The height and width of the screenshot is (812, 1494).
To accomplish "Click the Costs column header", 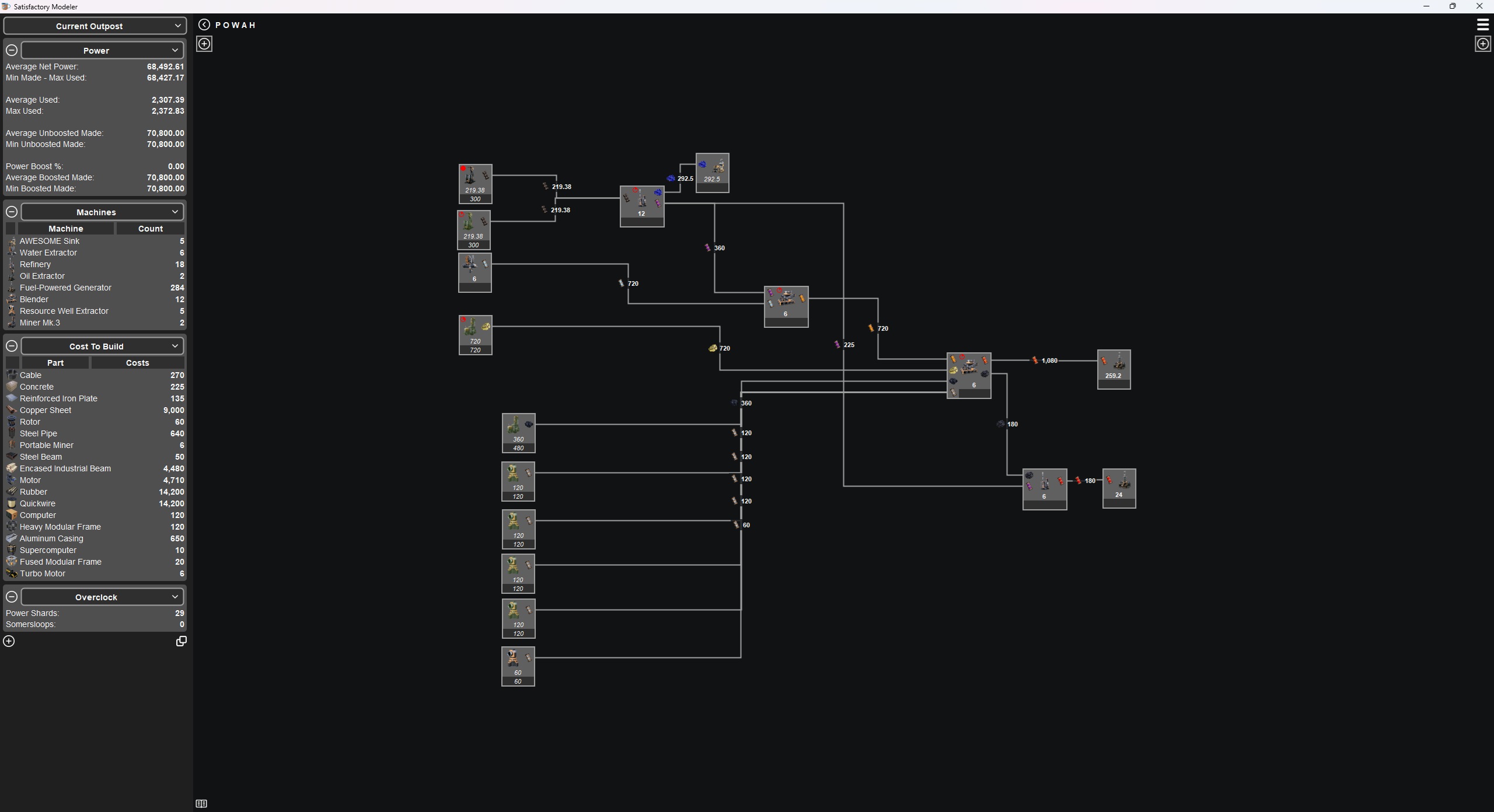I will tap(137, 363).
